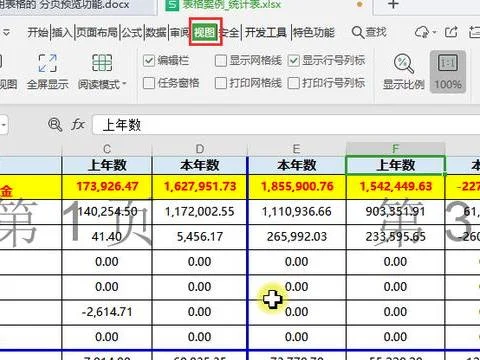Enable the 任务窗格 checkbox

click(x=149, y=83)
